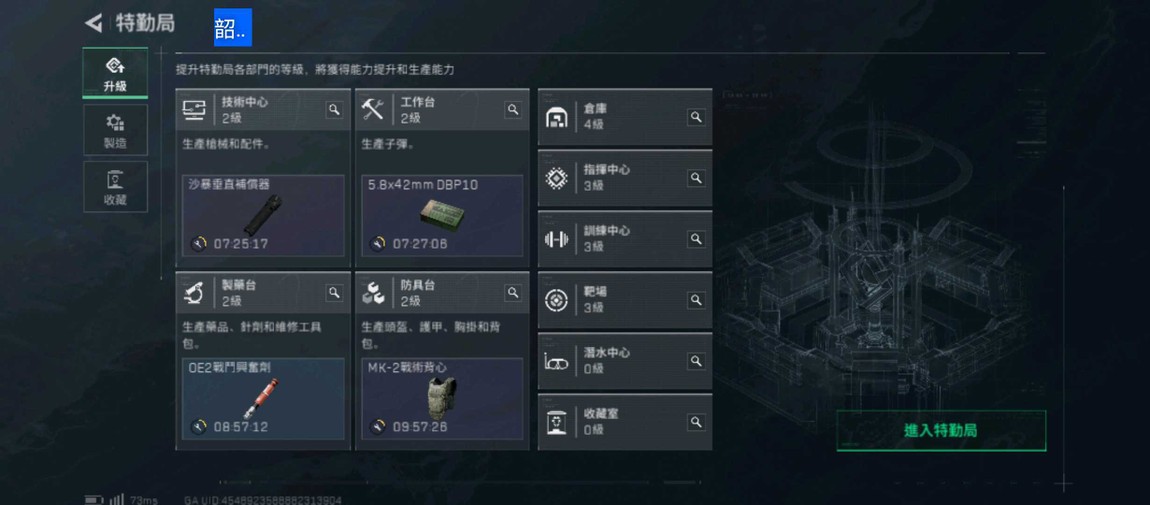Image resolution: width=1150 pixels, height=505 pixels.
Task: Click the magnifier icon for 倉庫
Action: pos(696,117)
